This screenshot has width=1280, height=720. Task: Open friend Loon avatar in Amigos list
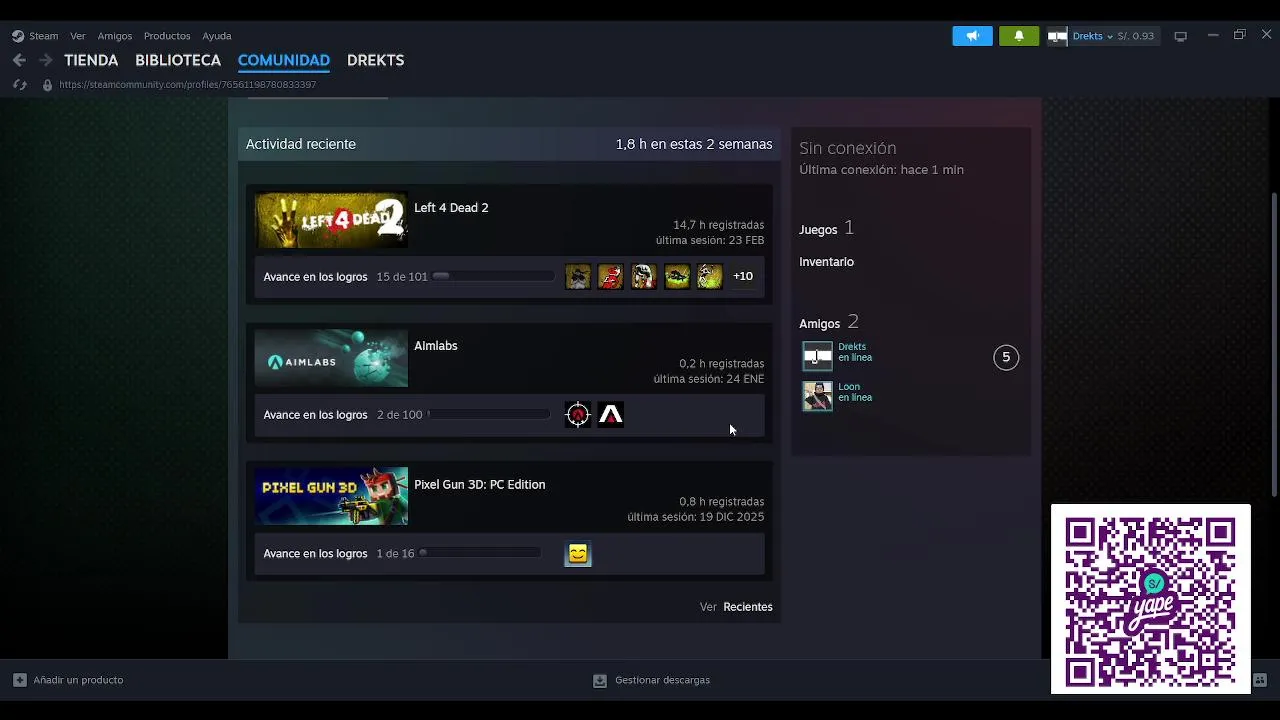point(817,396)
